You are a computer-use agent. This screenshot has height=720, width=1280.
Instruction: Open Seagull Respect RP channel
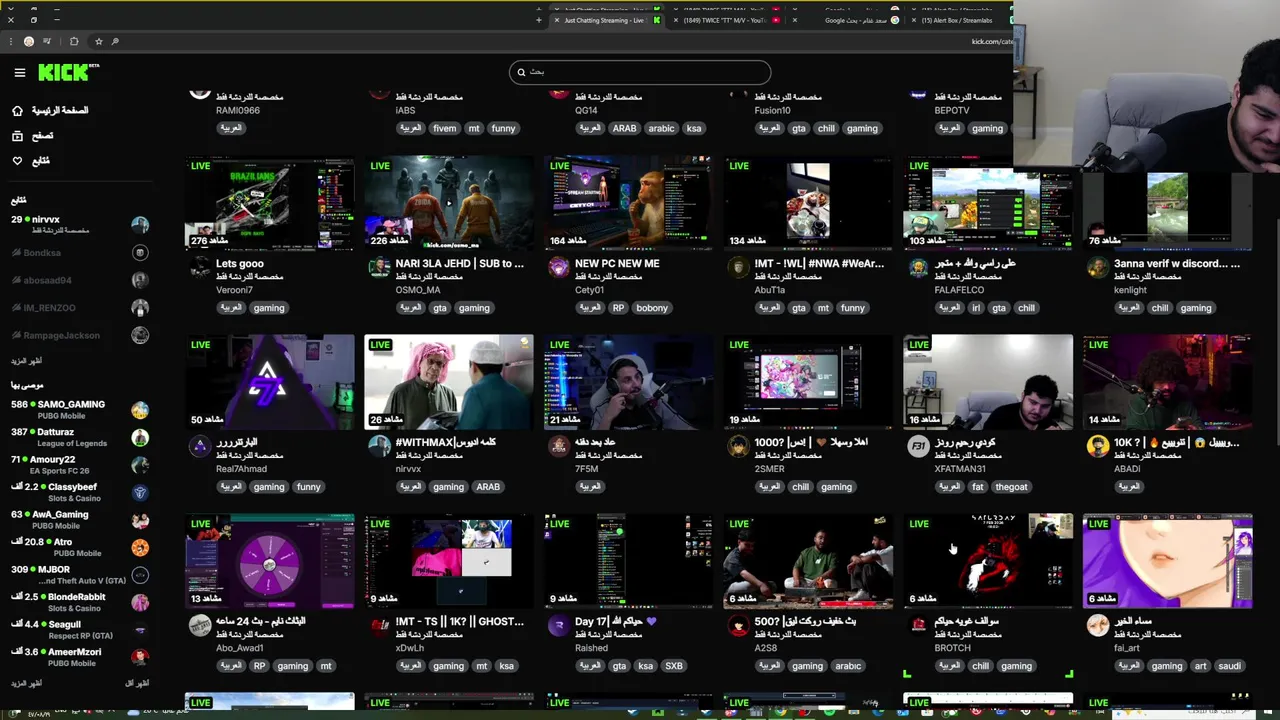[x=78, y=629]
